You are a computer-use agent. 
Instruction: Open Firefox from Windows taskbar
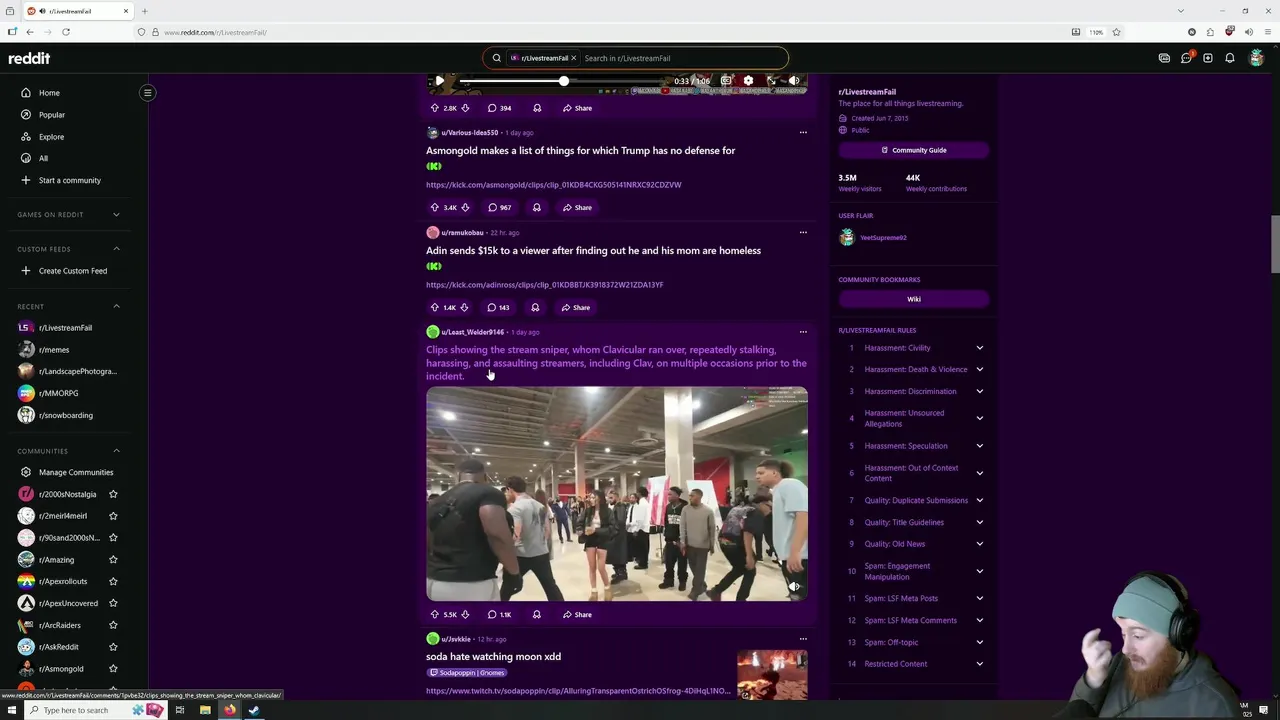[x=229, y=710]
